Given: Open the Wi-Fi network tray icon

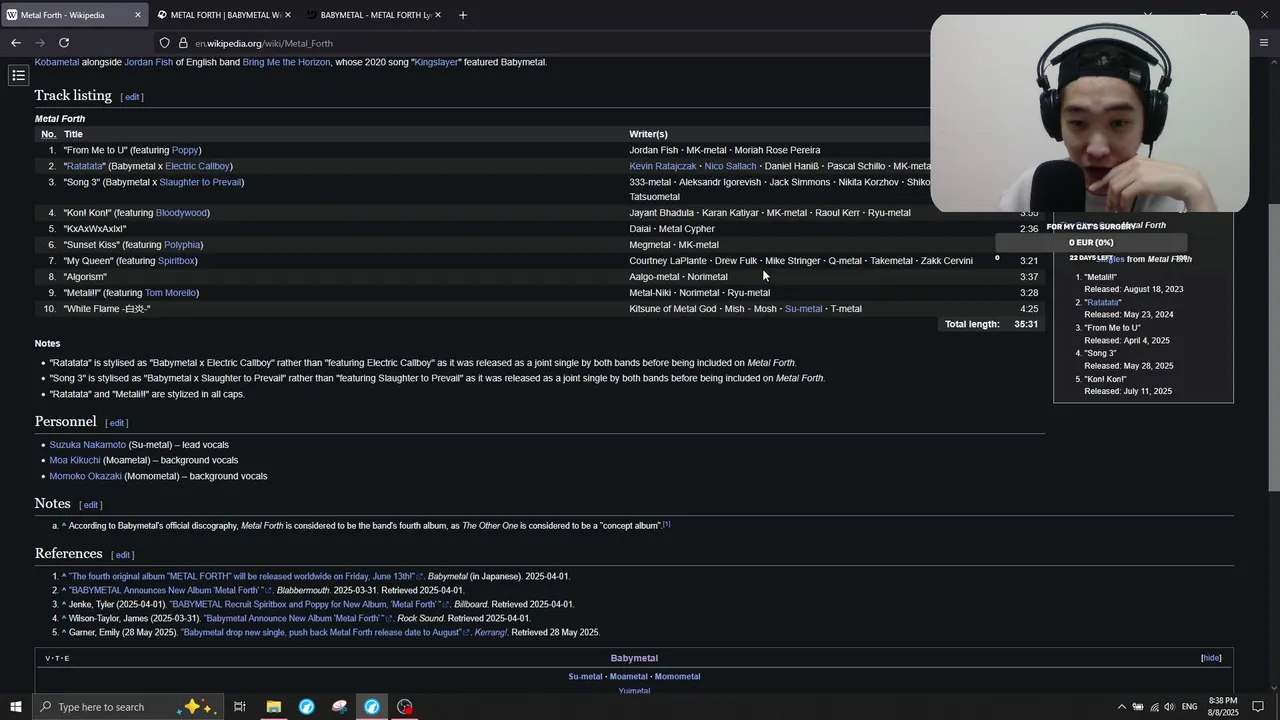Looking at the screenshot, I should pos(1154,707).
